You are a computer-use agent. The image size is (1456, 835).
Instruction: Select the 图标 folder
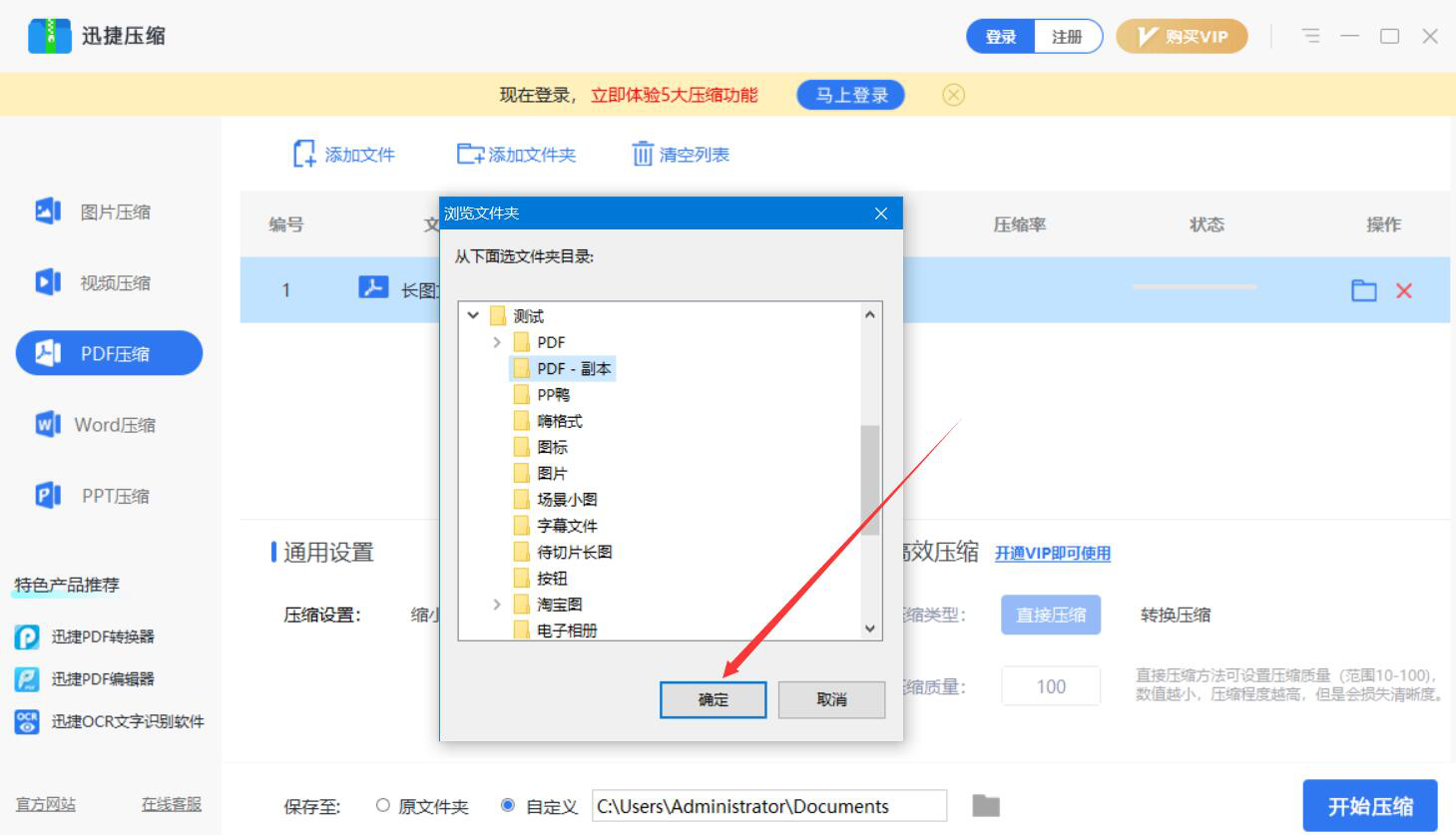[541, 447]
